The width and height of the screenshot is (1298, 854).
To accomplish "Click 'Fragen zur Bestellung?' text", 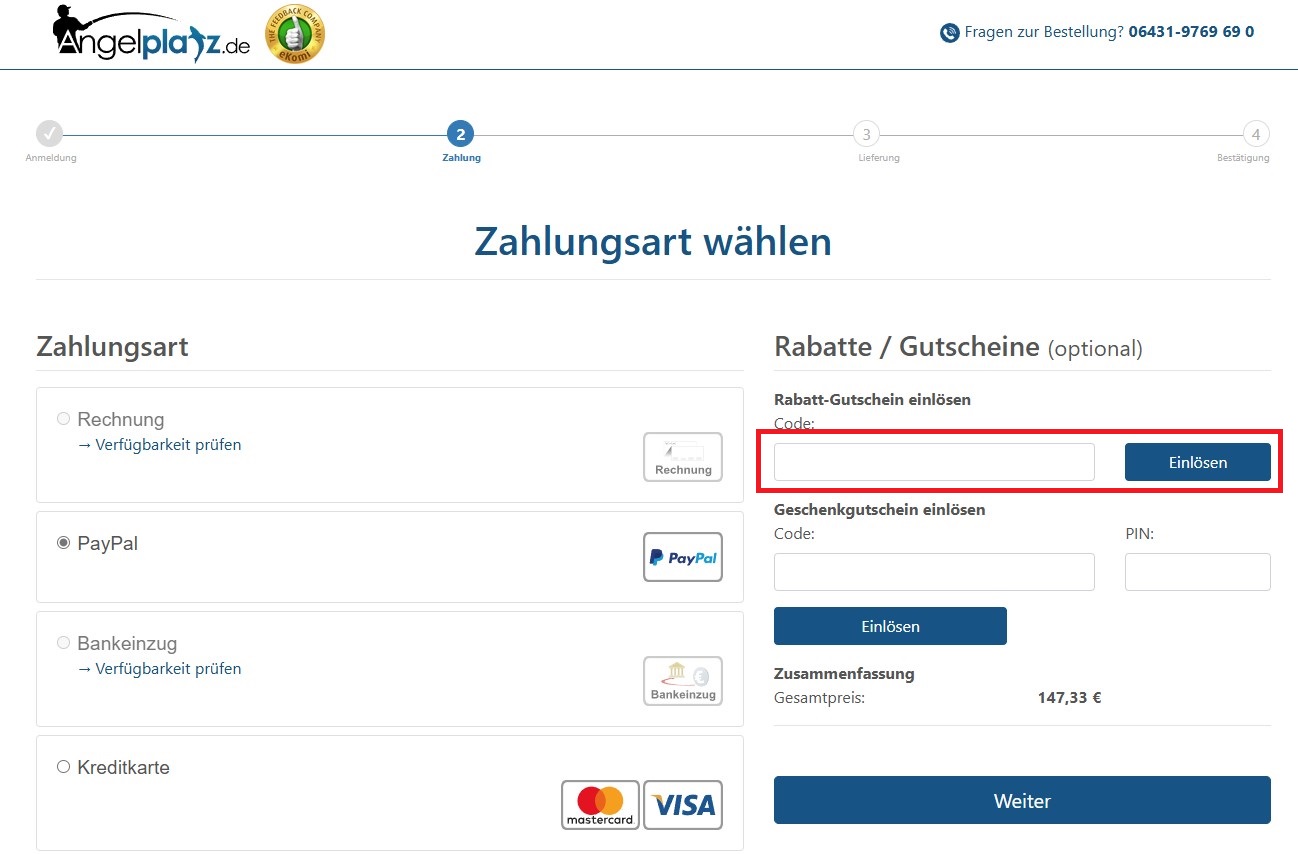I will (1044, 32).
